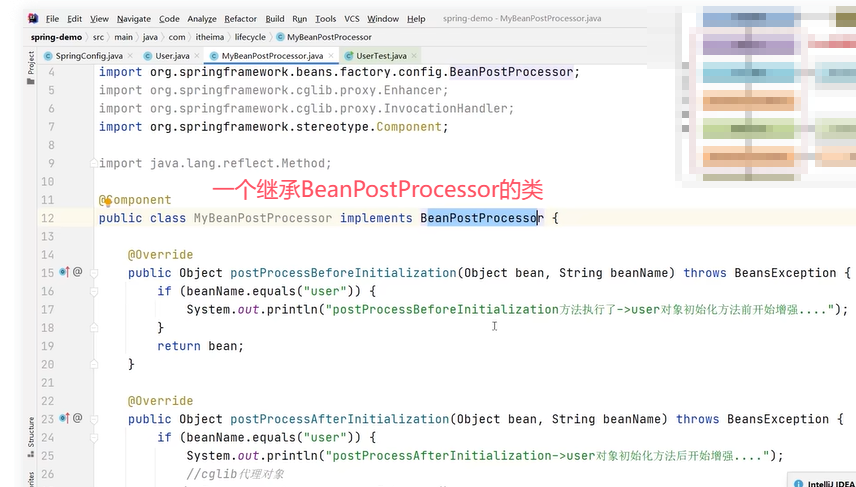Click class icon on User.java tab
The width and height of the screenshot is (856, 487).
(147, 56)
